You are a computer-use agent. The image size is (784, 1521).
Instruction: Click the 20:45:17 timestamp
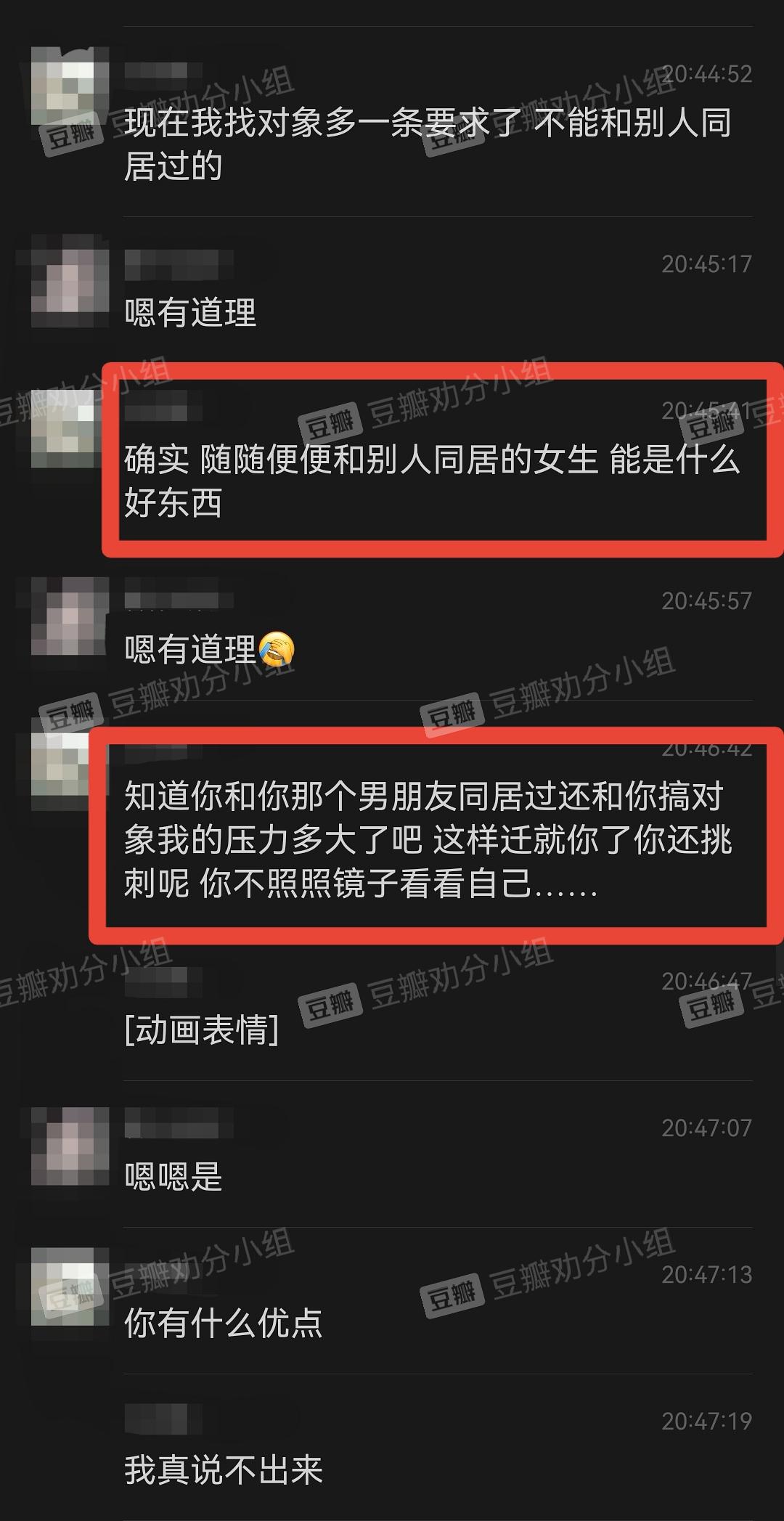click(706, 264)
